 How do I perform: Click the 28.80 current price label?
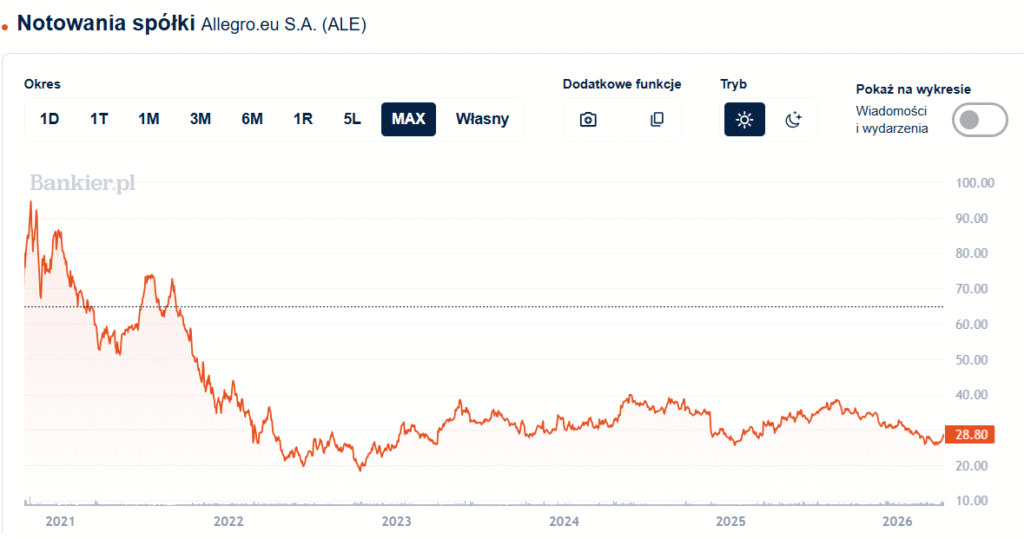click(x=971, y=435)
